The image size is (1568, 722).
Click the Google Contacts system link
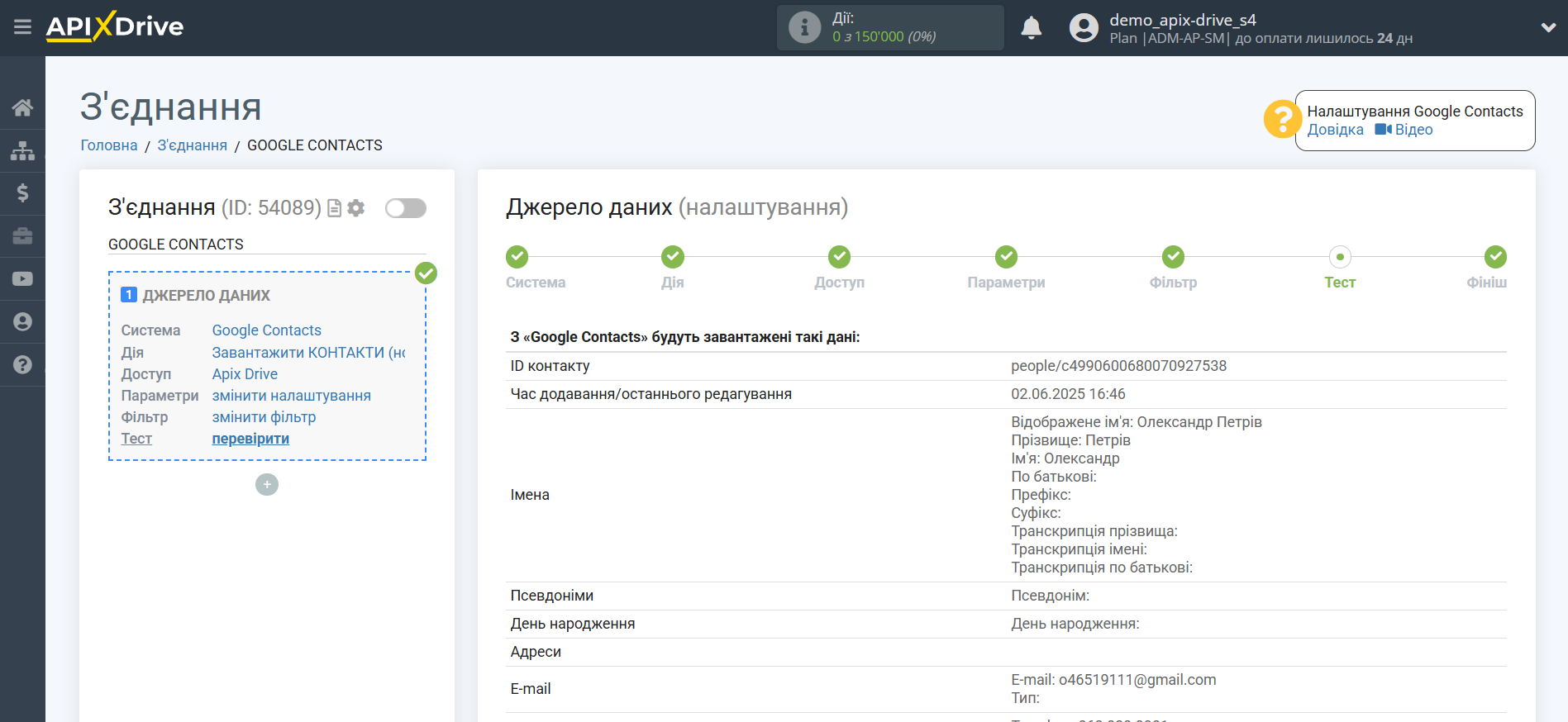pyautogui.click(x=266, y=330)
